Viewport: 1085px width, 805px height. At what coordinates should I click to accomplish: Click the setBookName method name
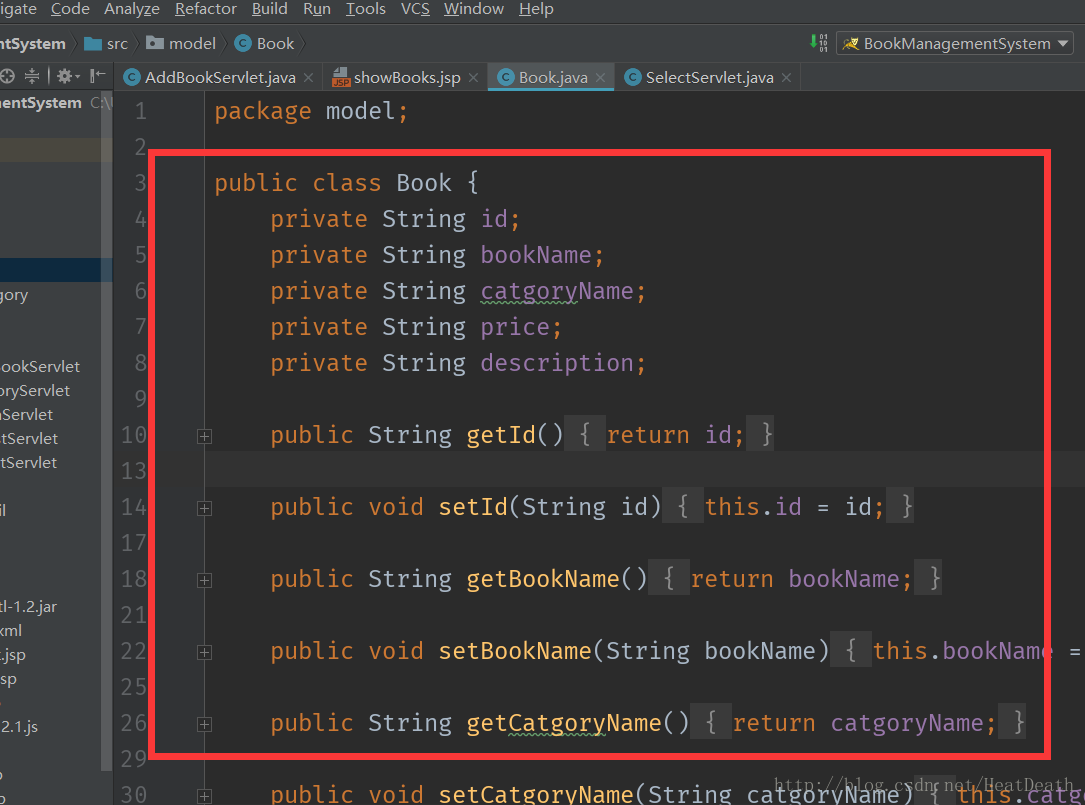point(515,651)
